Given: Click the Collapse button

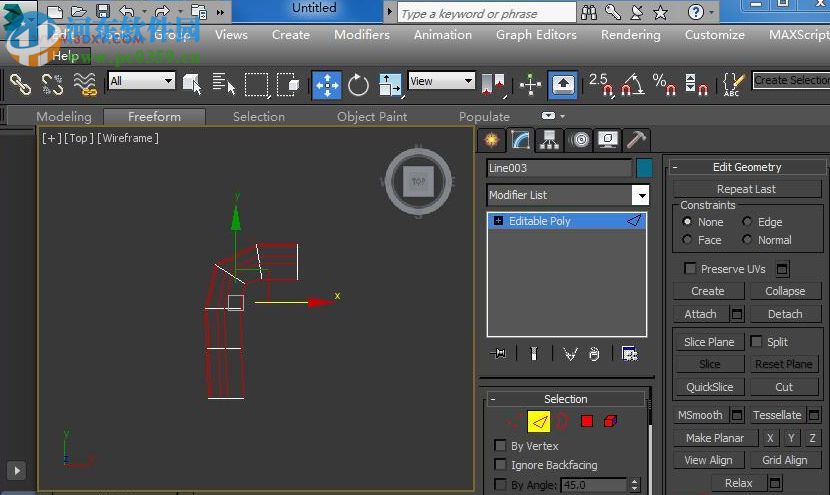Looking at the screenshot, I should pos(785,291).
